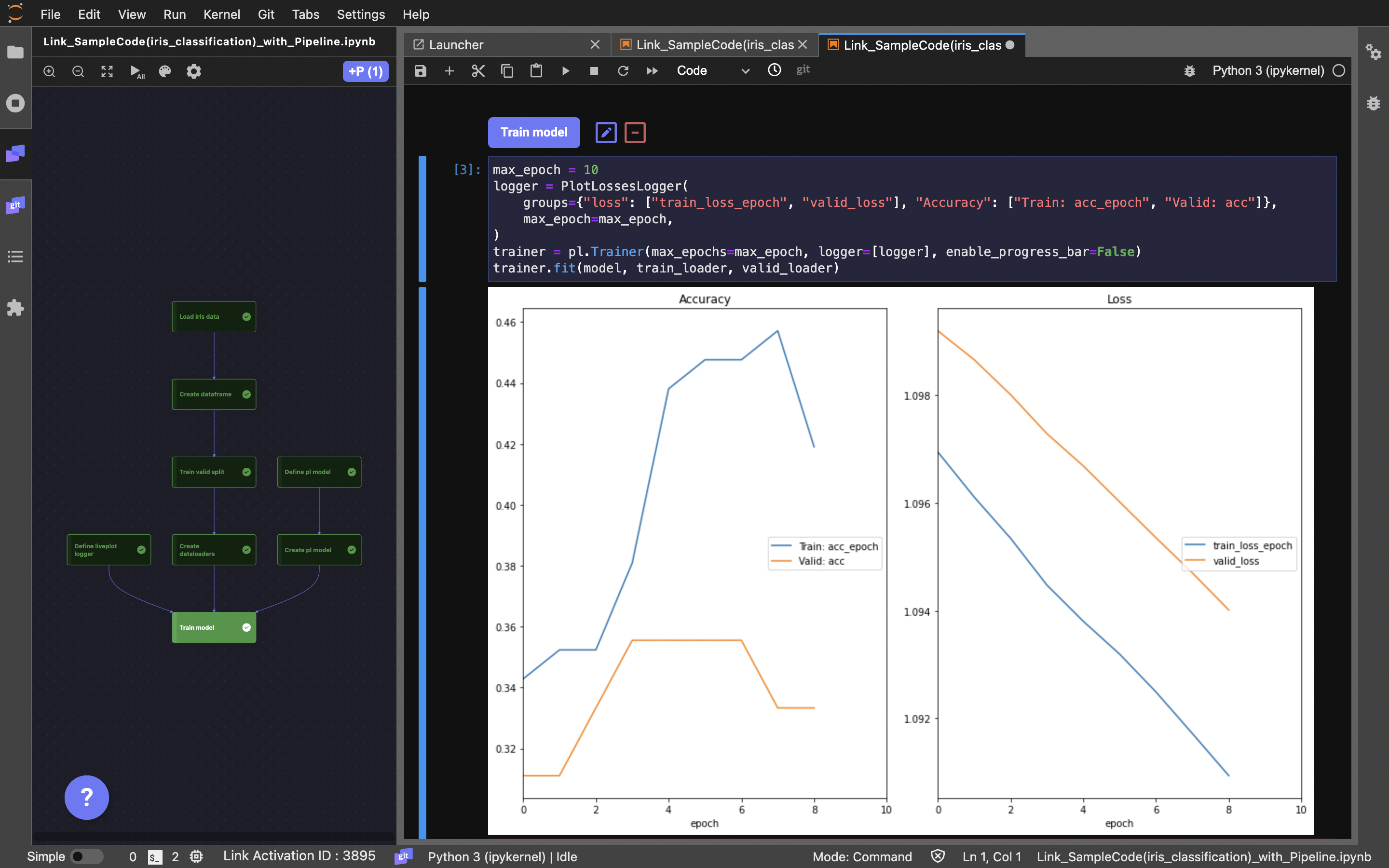Viewport: 1389px width, 868px height.
Task: Click the cut cell scissors icon
Action: (x=478, y=70)
